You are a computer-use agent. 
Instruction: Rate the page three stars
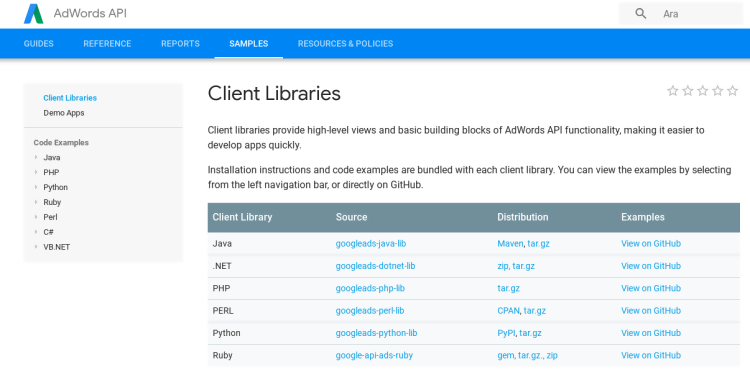[702, 90]
